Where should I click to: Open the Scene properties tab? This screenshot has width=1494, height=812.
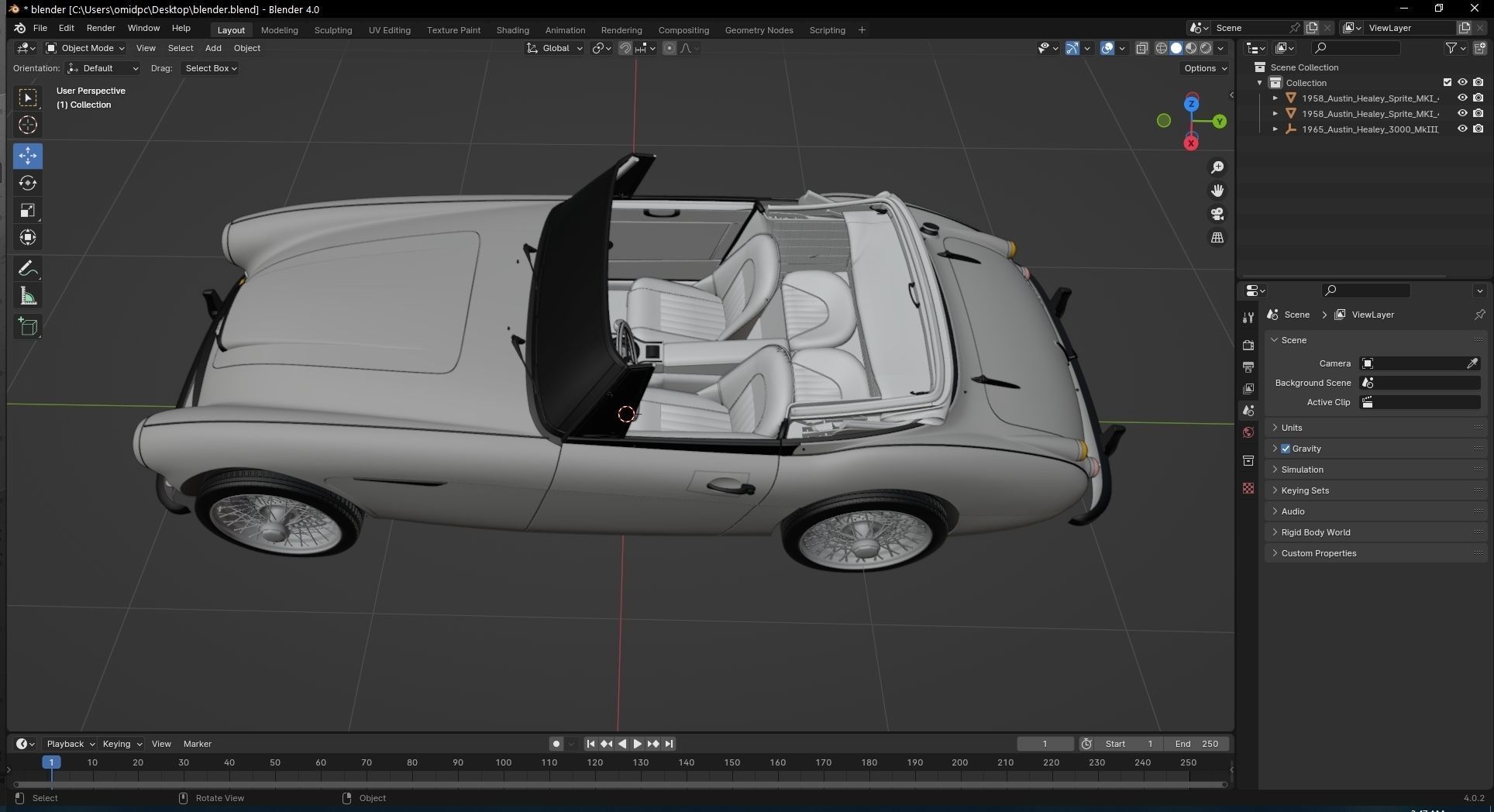[1248, 411]
